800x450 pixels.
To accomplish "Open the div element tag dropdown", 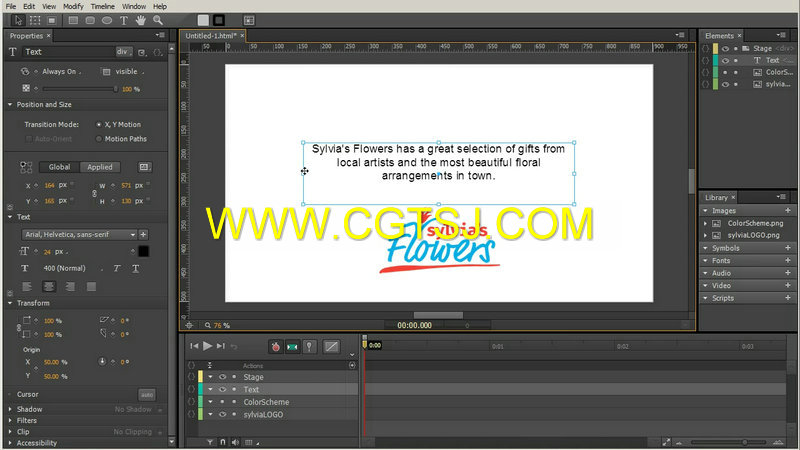I will (124, 52).
